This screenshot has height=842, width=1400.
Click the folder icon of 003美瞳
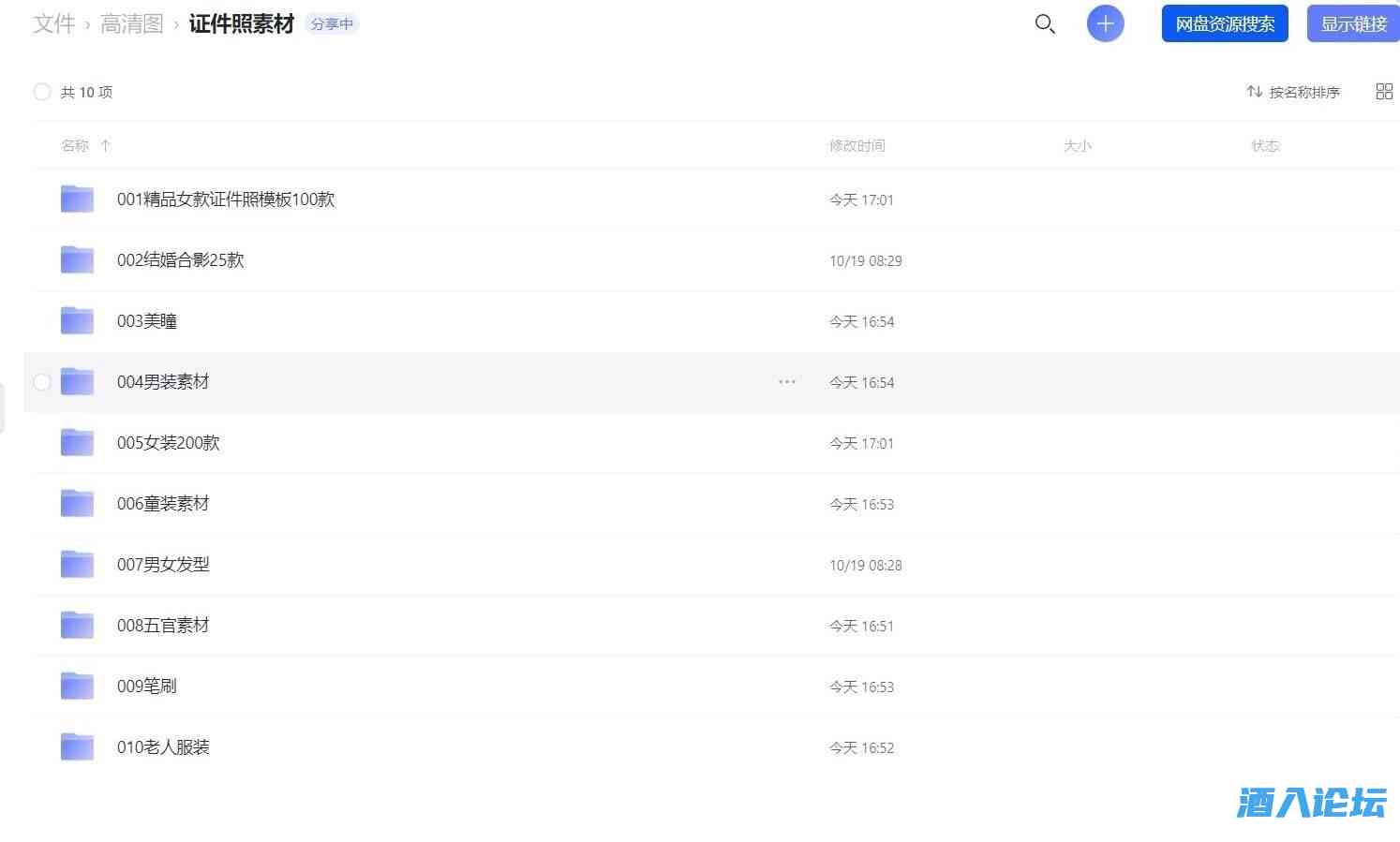tap(77, 321)
